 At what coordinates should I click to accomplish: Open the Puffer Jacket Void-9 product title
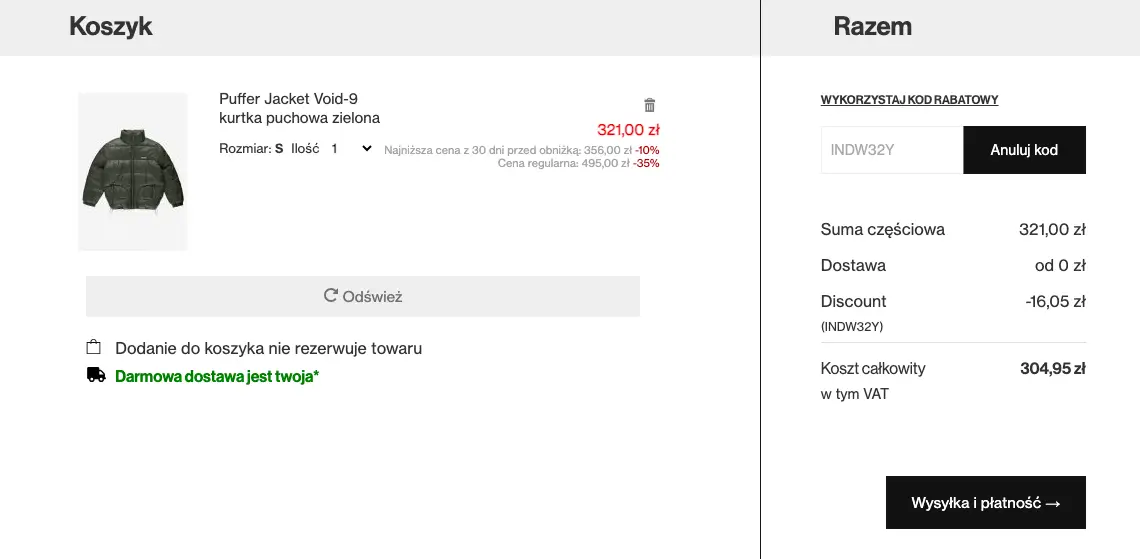pos(288,99)
